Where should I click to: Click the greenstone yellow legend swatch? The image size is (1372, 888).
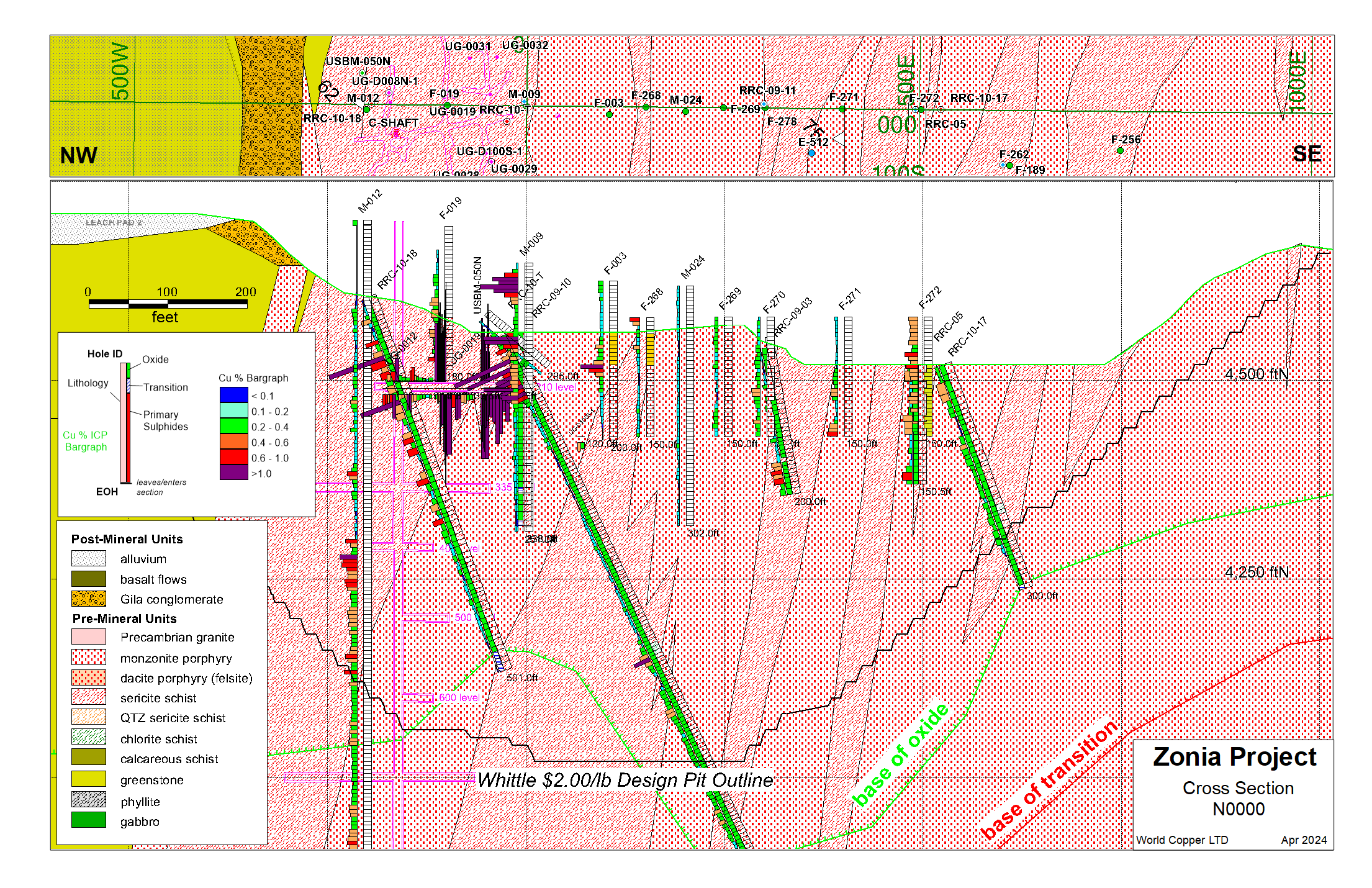point(88,779)
